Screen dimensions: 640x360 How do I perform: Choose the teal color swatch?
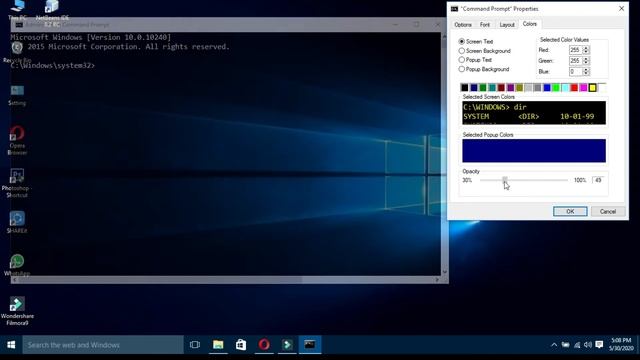[492, 87]
